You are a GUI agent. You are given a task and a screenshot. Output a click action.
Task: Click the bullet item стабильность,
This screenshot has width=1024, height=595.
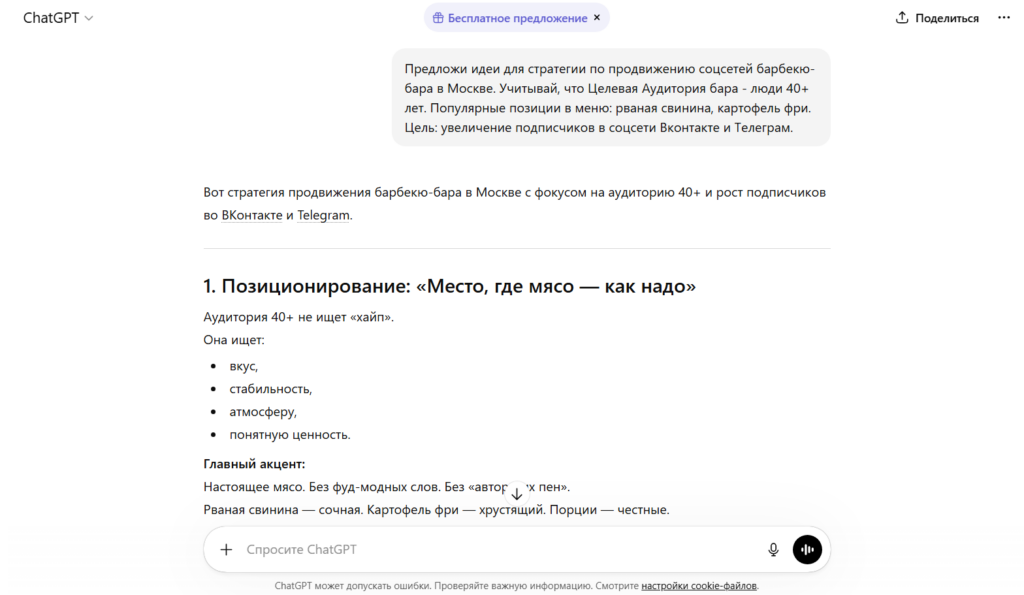tap(270, 389)
